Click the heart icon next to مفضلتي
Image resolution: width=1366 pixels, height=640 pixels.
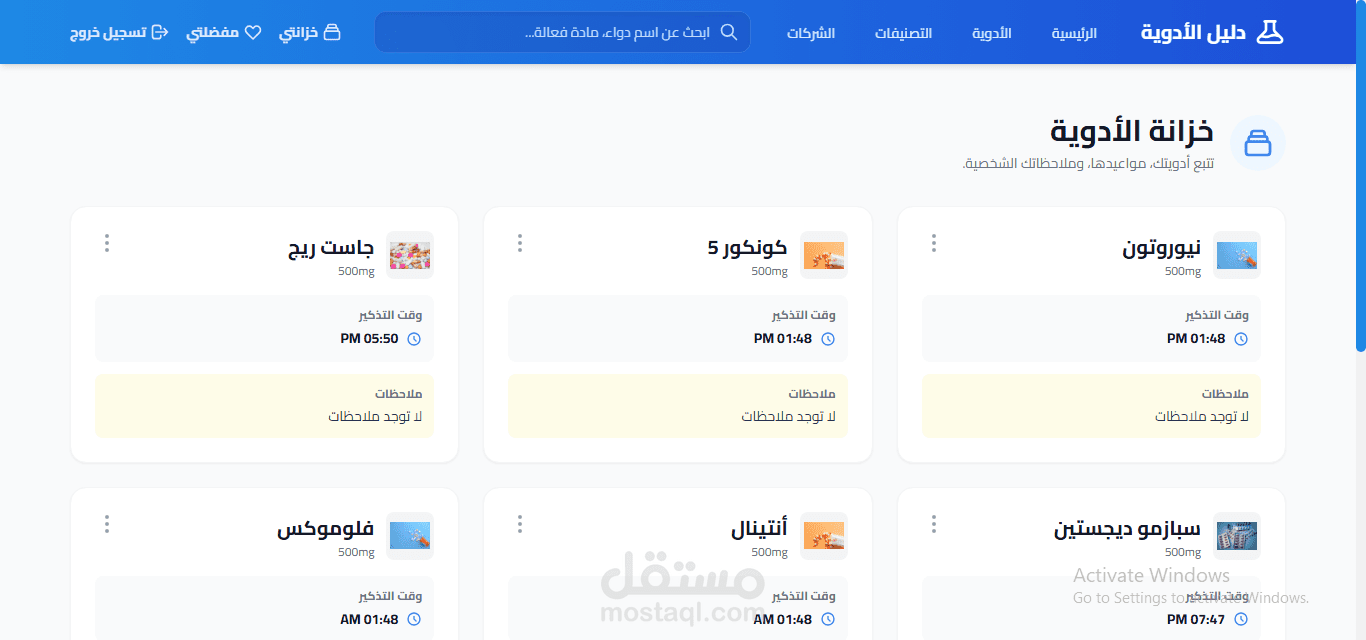point(253,32)
